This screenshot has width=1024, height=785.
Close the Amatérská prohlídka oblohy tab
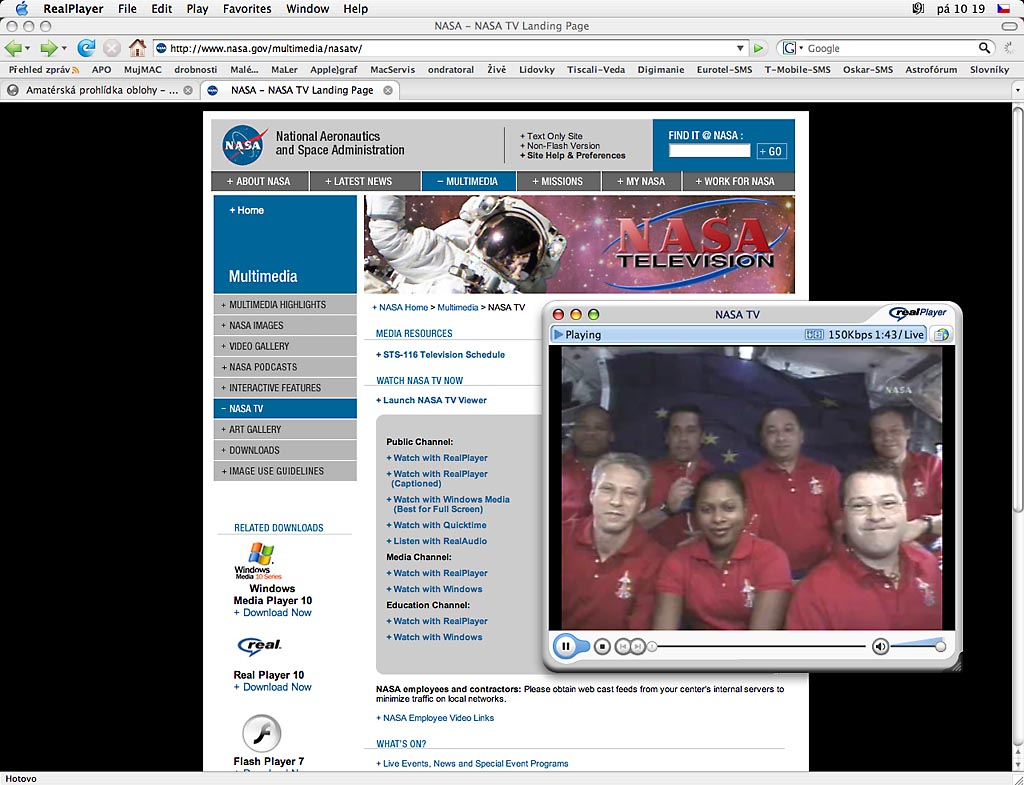coord(188,90)
